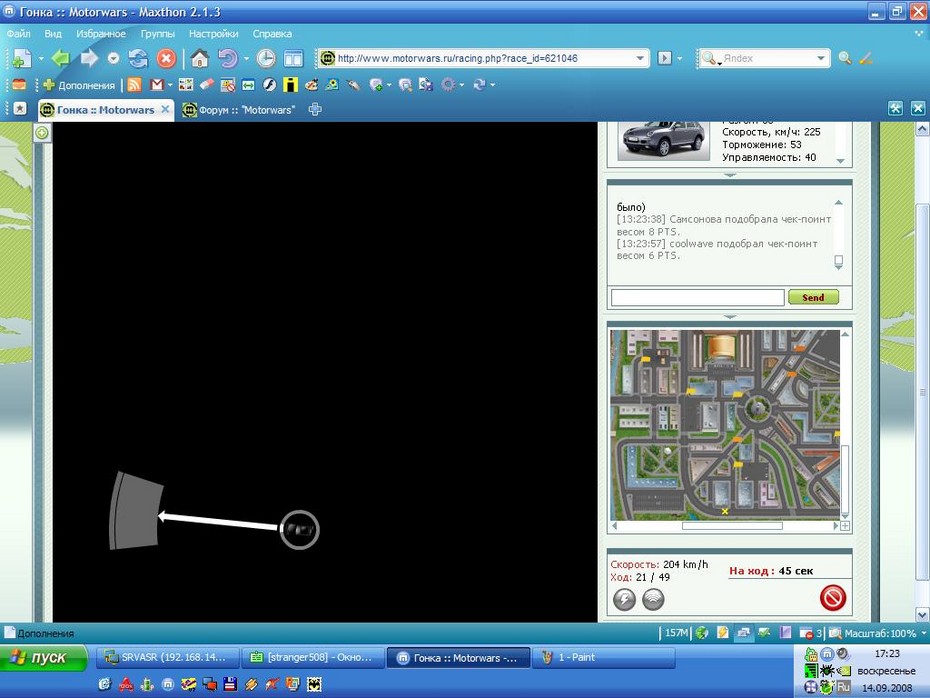Click the green plus icon on game field

42,133
